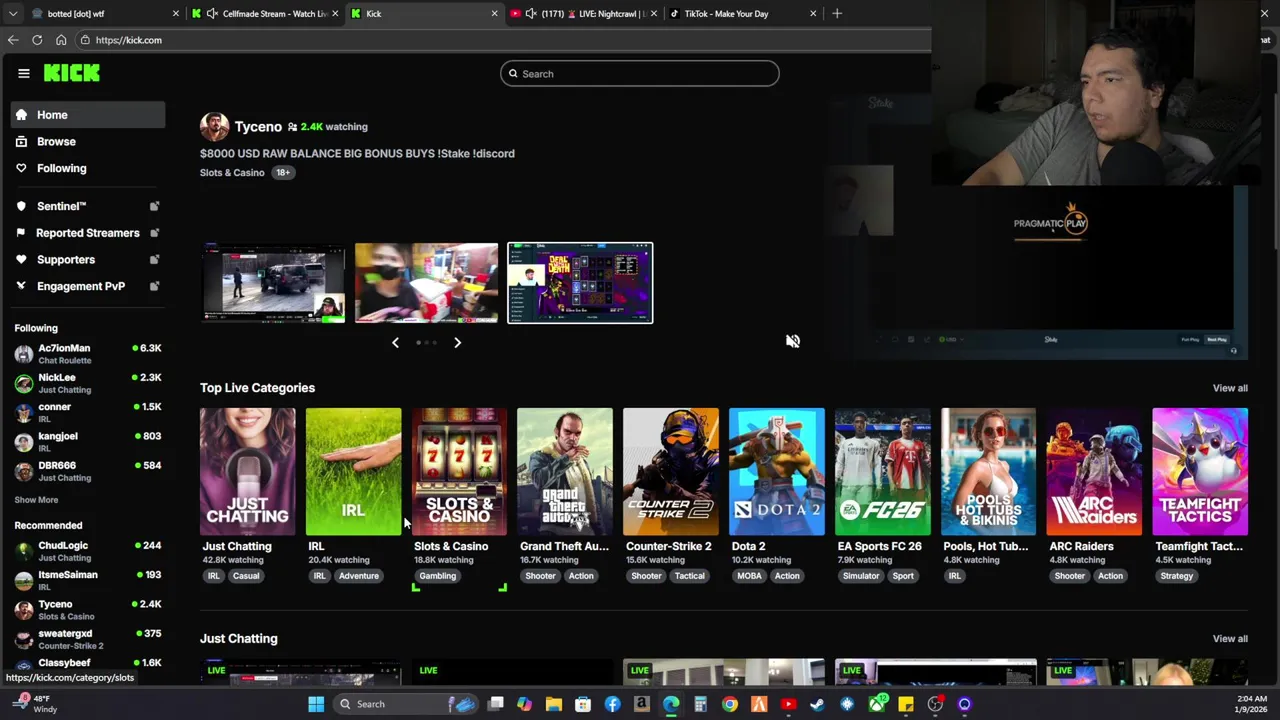This screenshot has width=1280, height=720.
Task: Open kangjoel in Following list
Action: click(88, 441)
